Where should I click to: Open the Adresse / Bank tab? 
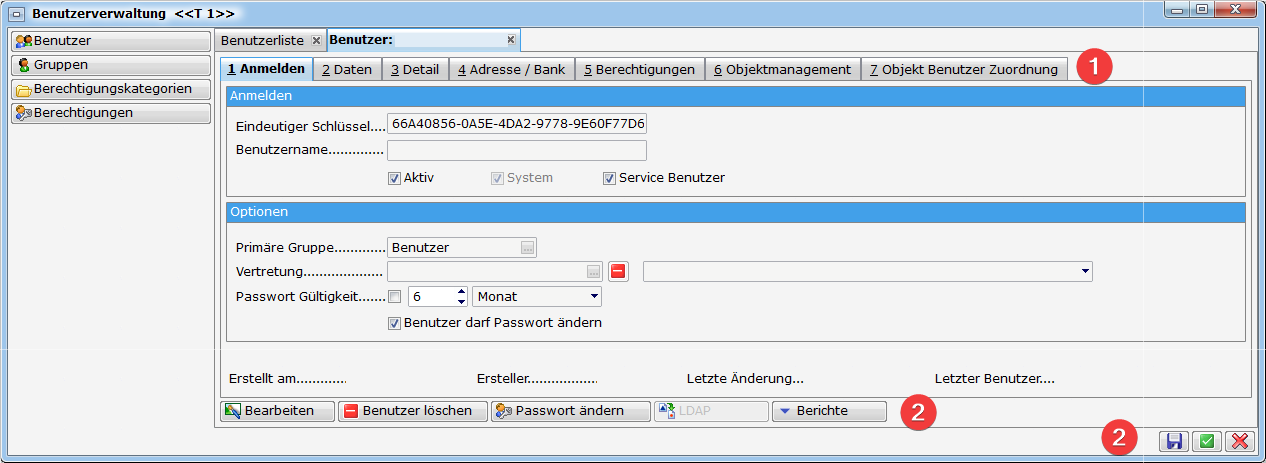point(511,69)
